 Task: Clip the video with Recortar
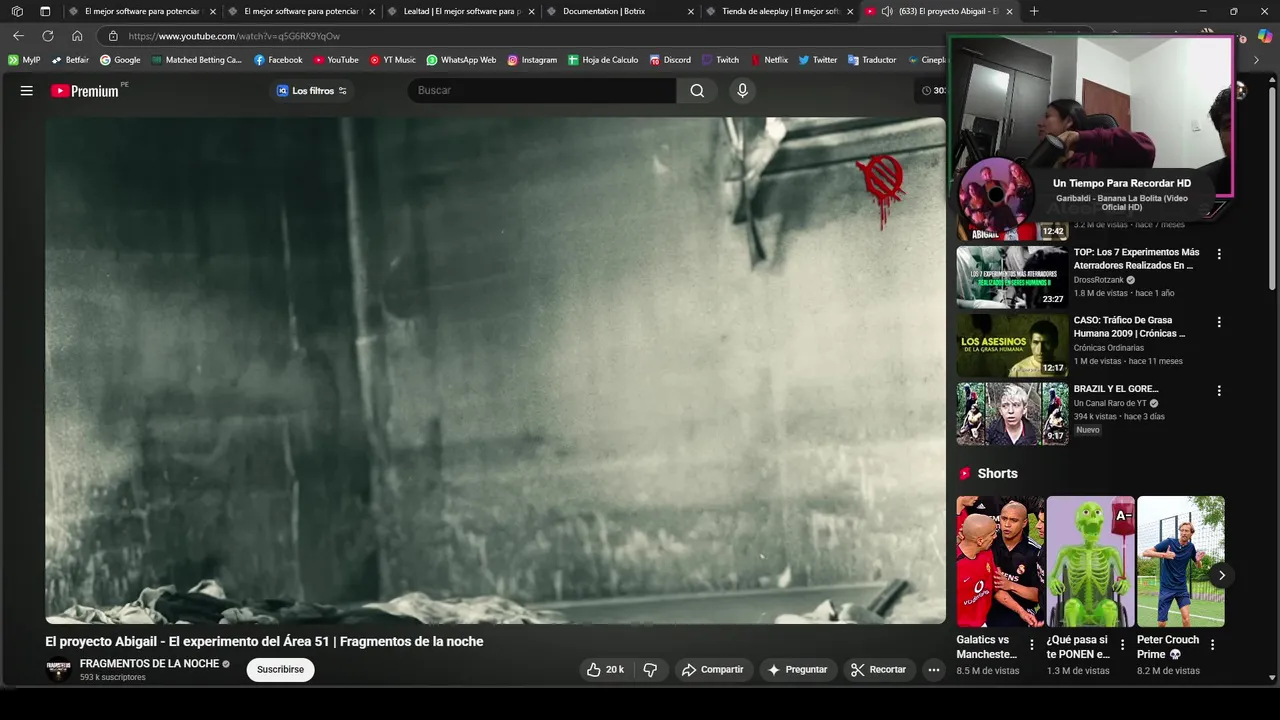coord(878,670)
